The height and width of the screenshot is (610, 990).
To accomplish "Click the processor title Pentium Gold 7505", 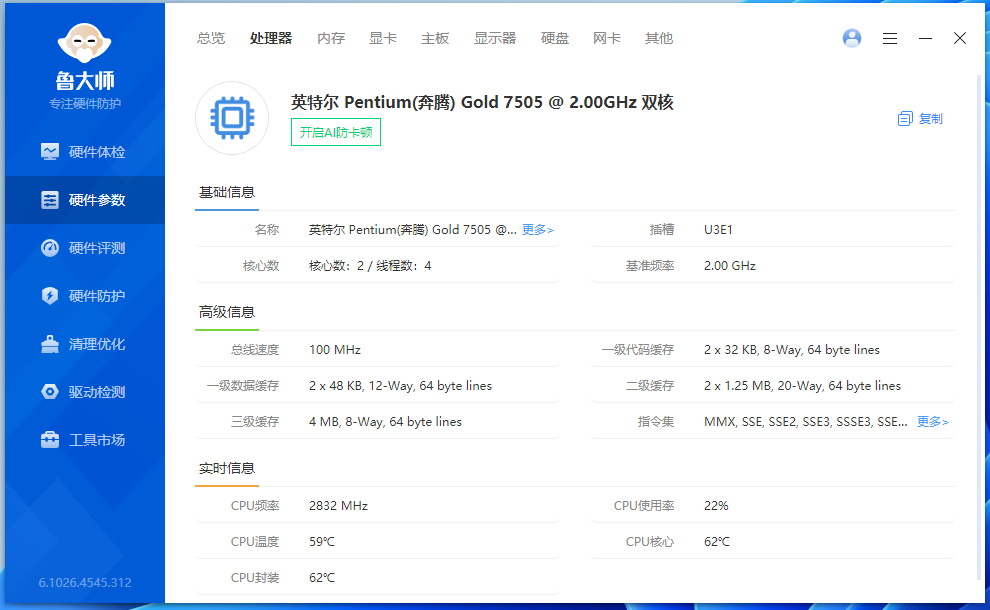I will tap(482, 102).
